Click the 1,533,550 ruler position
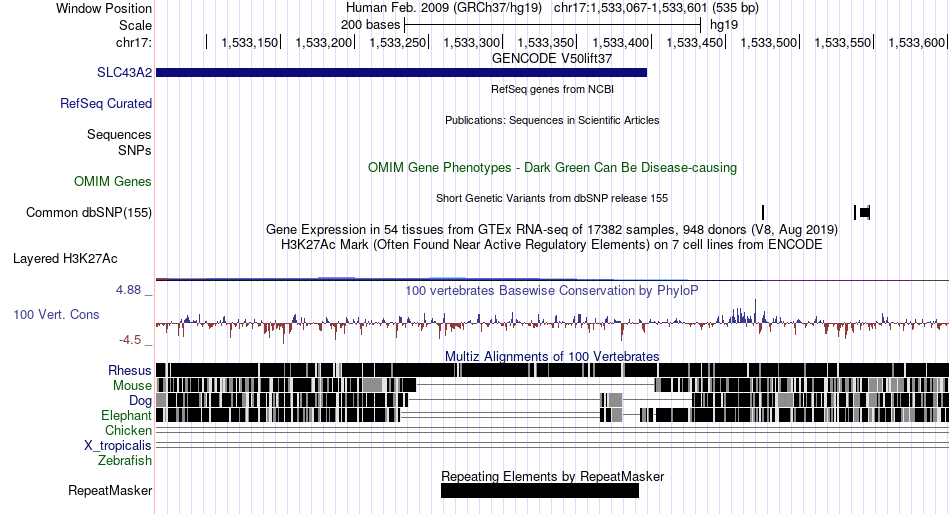This screenshot has width=950, height=514. pyautogui.click(x=842, y=42)
